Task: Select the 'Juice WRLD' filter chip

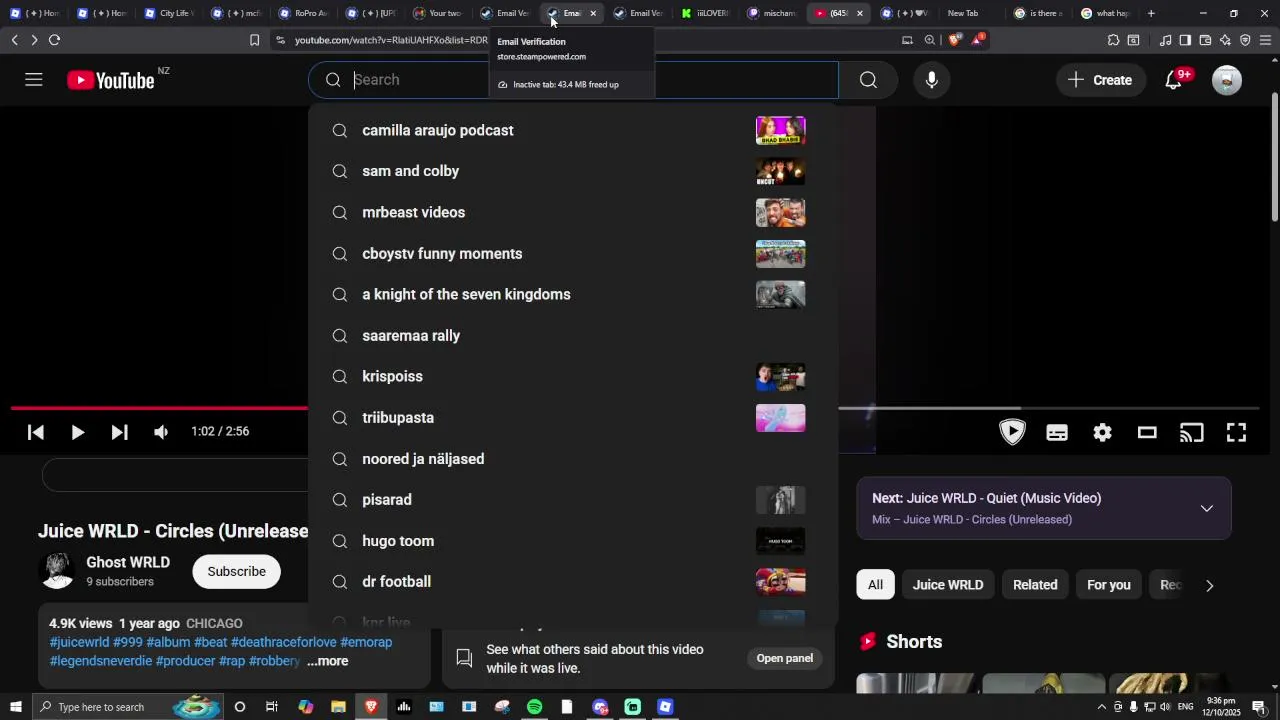Action: coord(948,585)
